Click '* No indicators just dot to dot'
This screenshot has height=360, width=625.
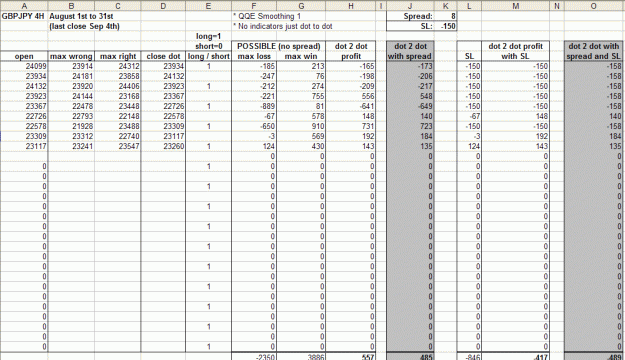(283, 26)
